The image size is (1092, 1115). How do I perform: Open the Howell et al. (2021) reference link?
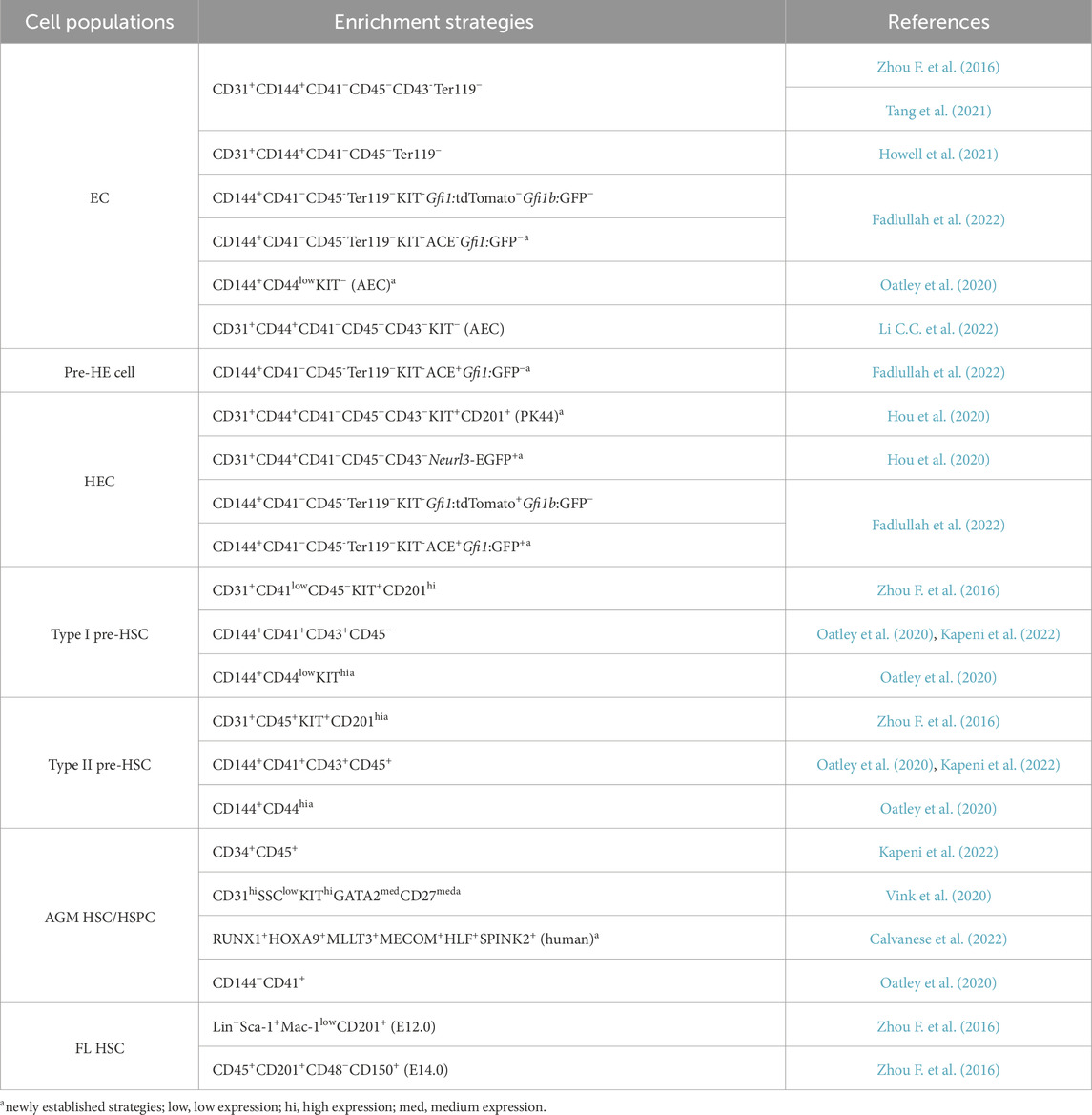tap(937, 154)
